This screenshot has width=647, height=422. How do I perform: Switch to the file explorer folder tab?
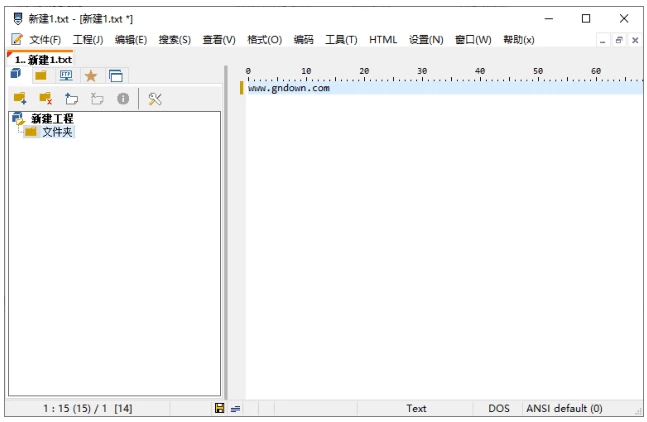coord(41,75)
